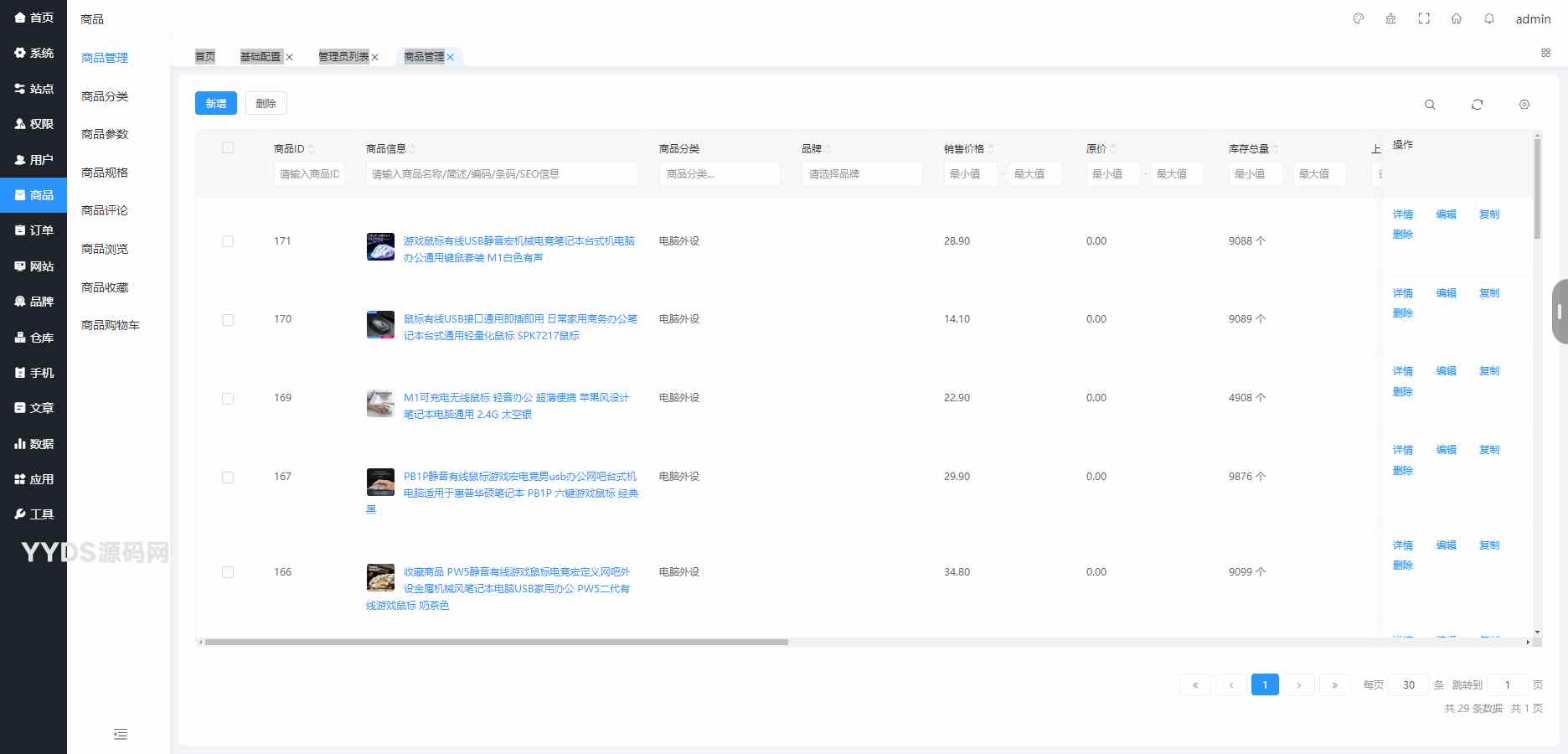Viewport: 1568px width, 754px height.
Task: Open 商品分类 in the submenu
Action: point(105,96)
